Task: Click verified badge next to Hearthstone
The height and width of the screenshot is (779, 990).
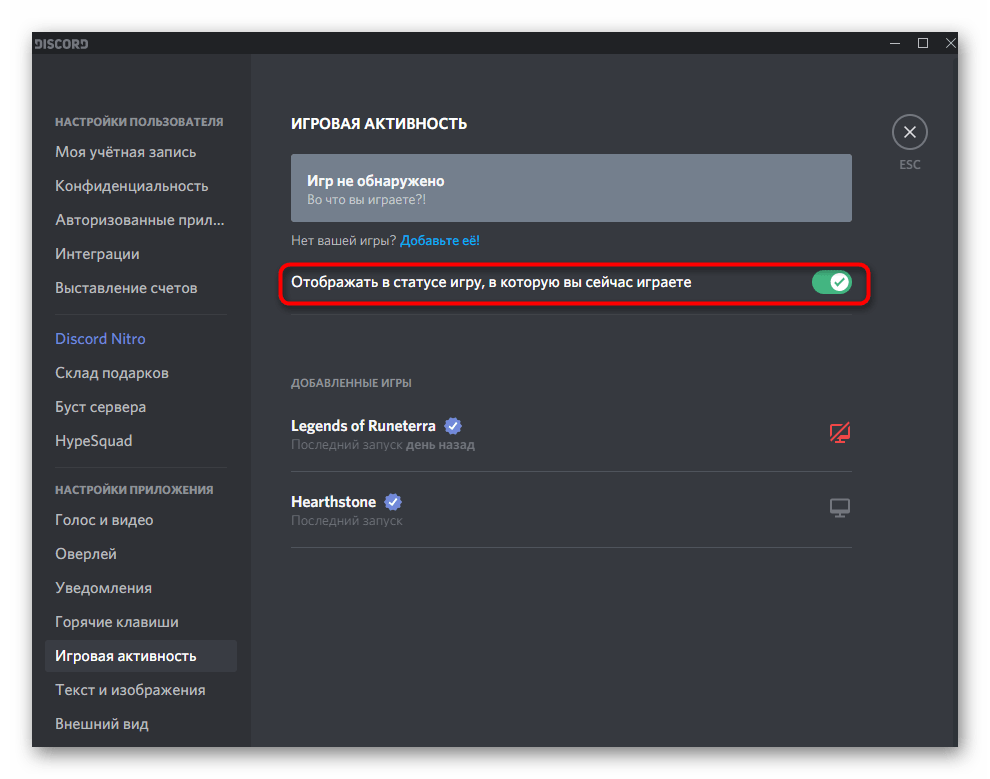Action: 393,501
